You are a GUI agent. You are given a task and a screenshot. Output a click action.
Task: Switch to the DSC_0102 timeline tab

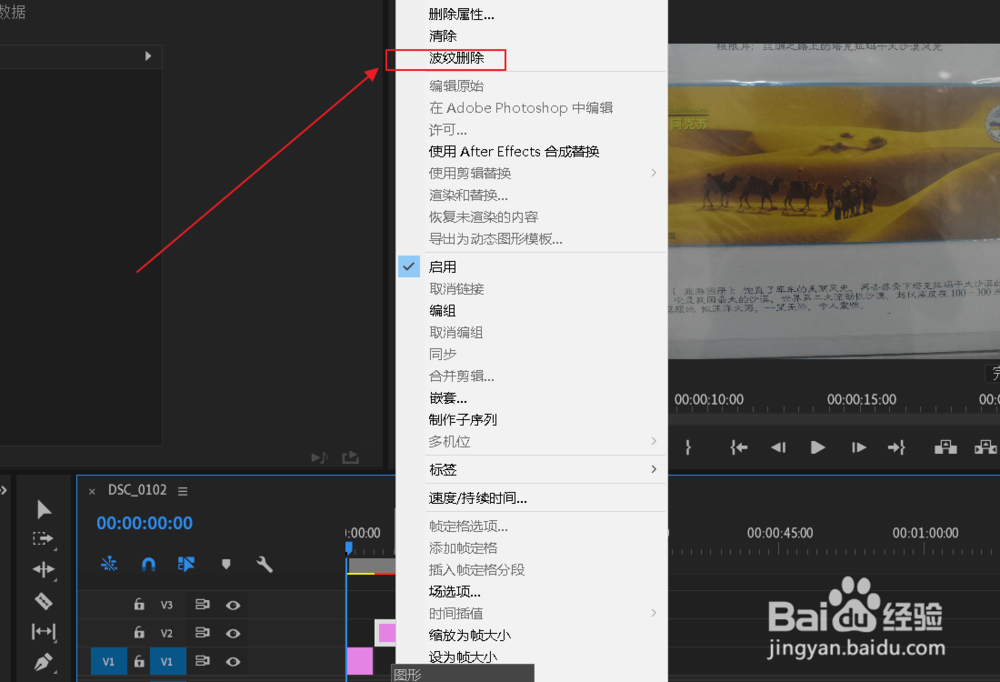pos(135,490)
